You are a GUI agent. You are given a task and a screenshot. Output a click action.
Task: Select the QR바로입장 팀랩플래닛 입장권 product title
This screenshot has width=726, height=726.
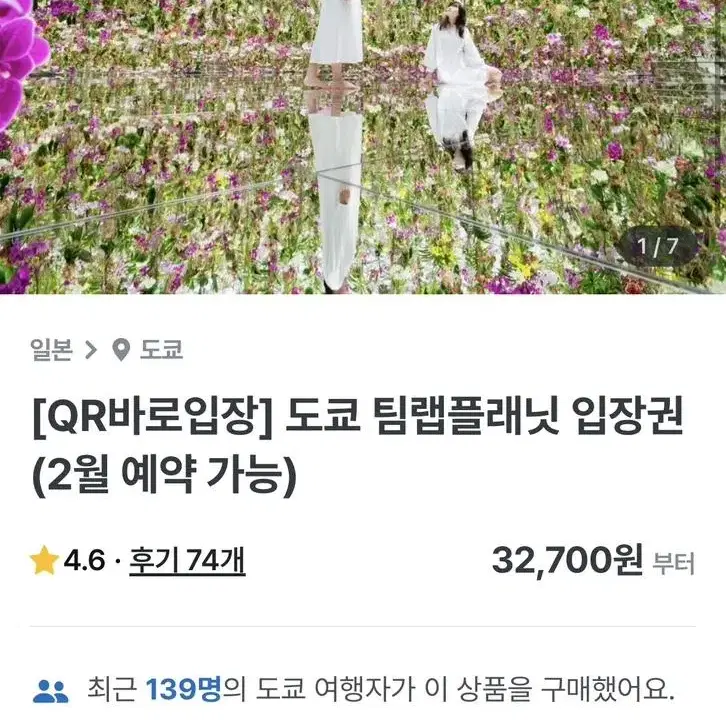(x=358, y=448)
